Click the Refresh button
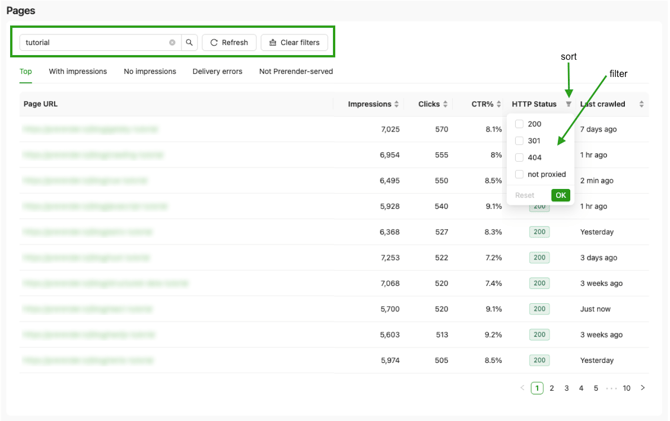Viewport: 670px width, 421px height. (229, 42)
